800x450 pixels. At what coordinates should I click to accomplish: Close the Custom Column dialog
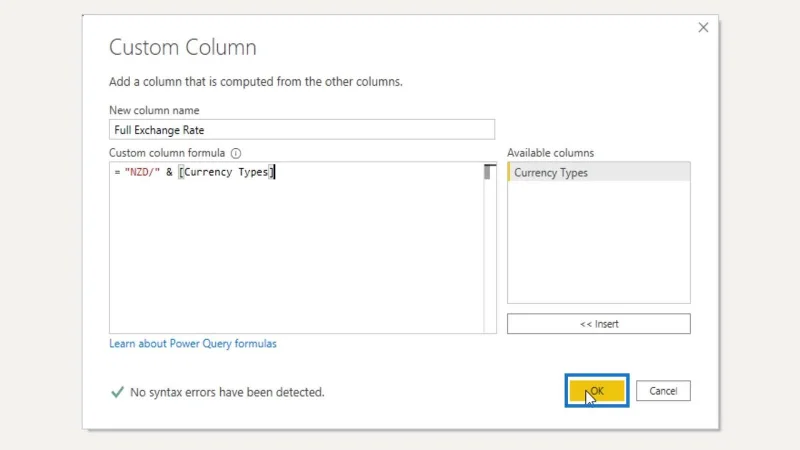[703, 28]
